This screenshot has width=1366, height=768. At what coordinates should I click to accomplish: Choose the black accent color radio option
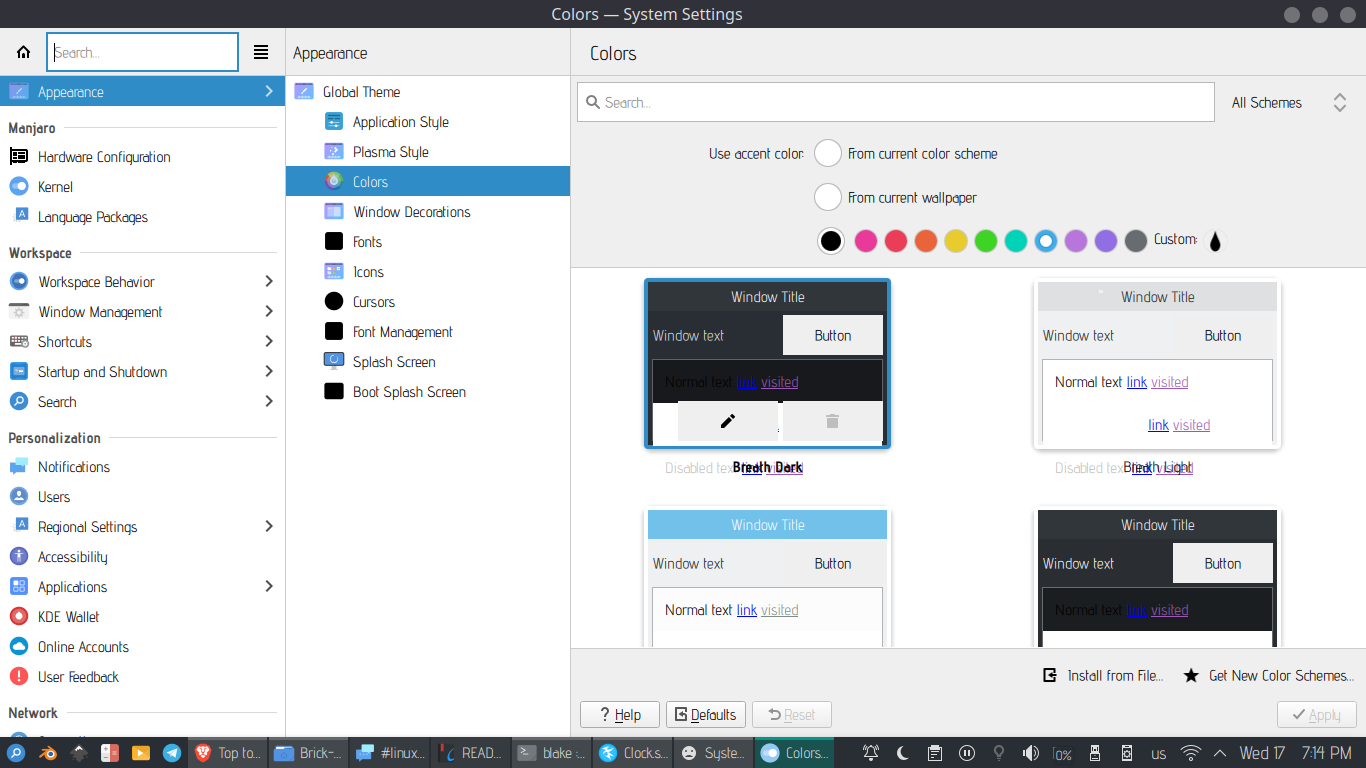(x=831, y=241)
